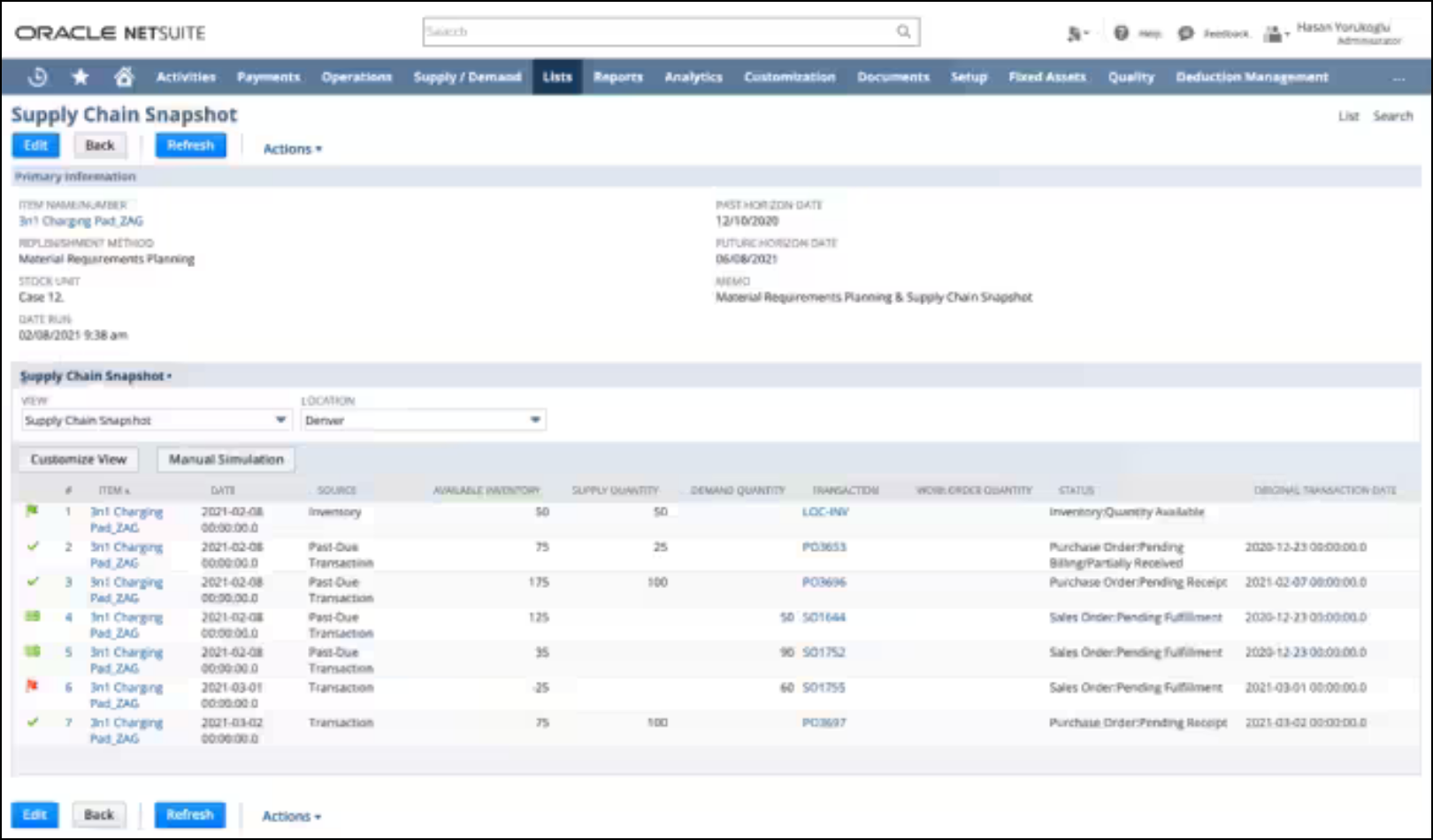Viewport: 1433px width, 840px height.
Task: Open the LOC-INV transaction link
Action: (825, 512)
